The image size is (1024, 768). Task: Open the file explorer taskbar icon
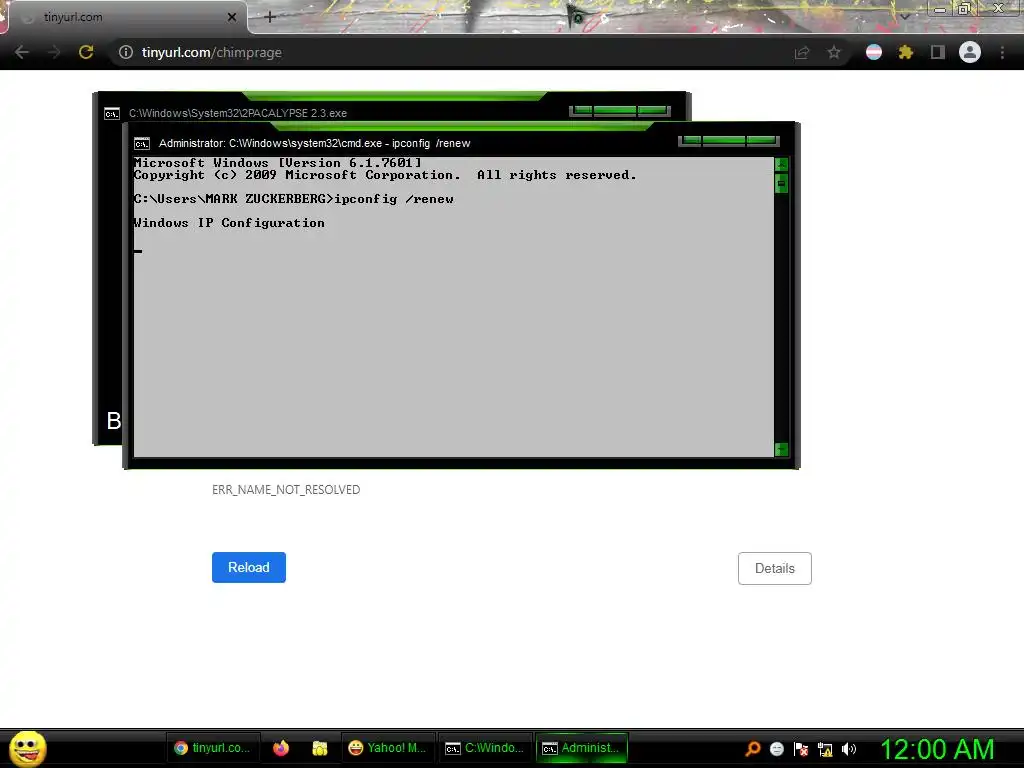click(x=319, y=748)
